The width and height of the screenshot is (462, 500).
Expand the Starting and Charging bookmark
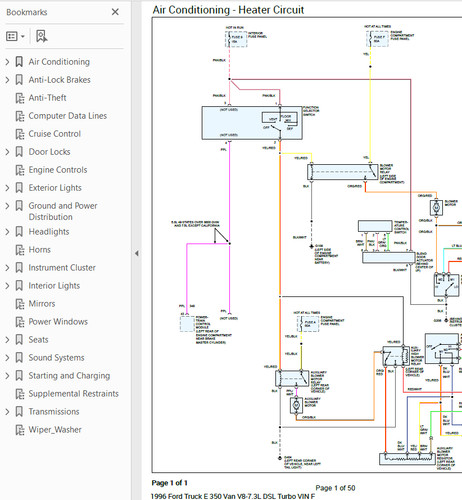coord(7,376)
